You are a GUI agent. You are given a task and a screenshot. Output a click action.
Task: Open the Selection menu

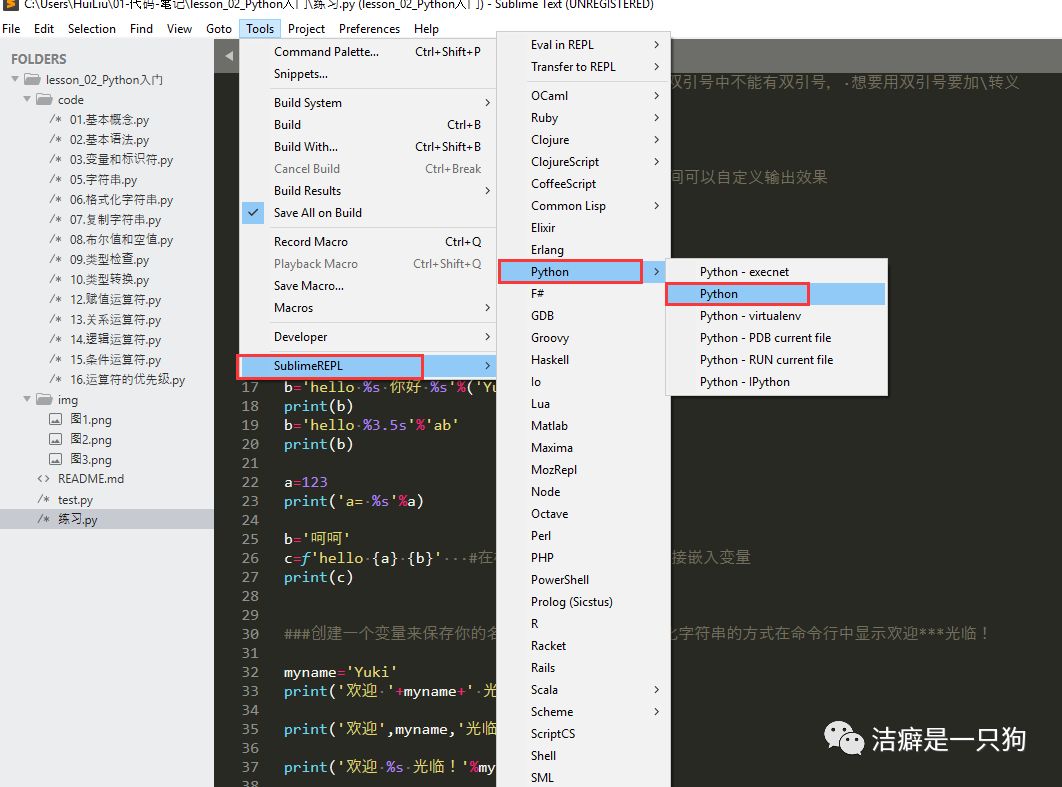point(91,28)
